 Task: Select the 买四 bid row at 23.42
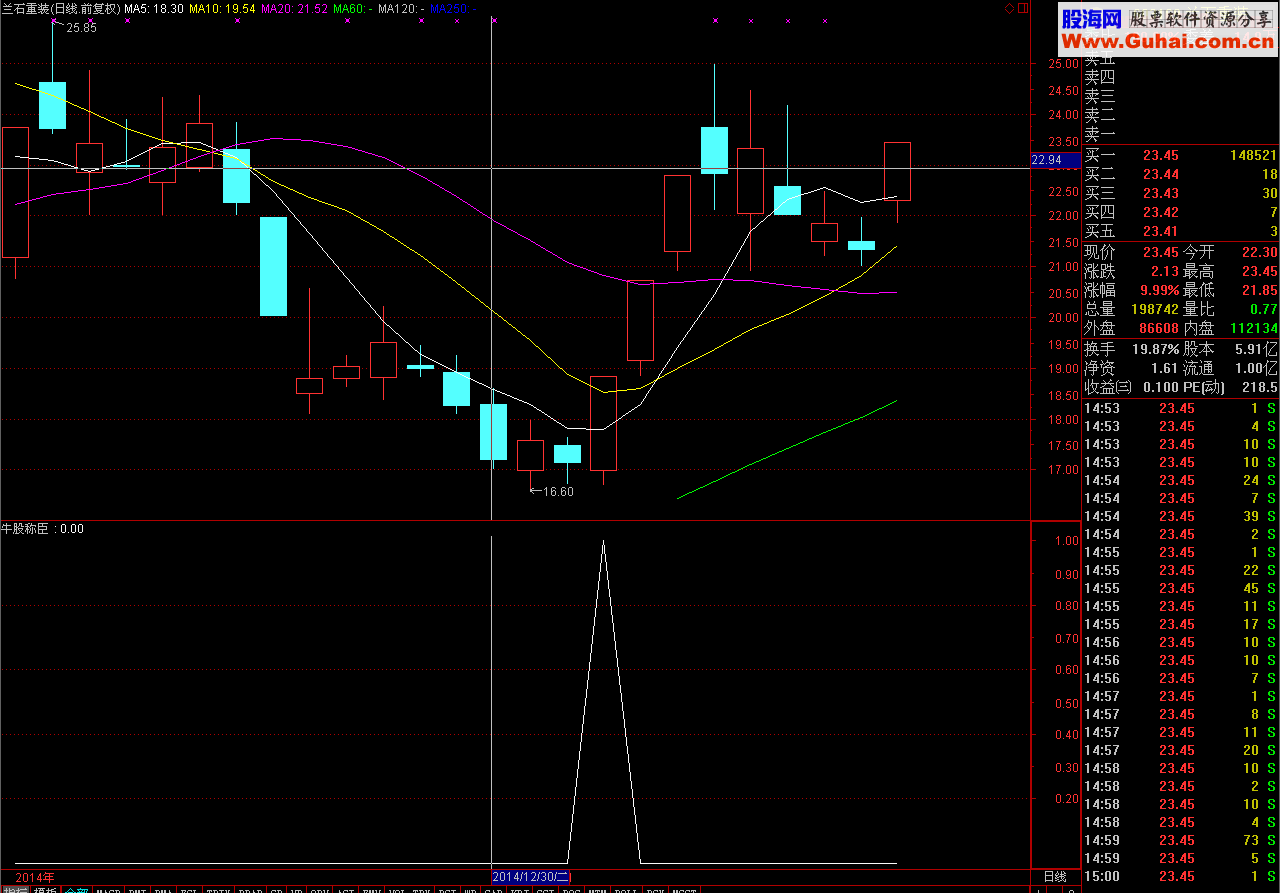point(1181,212)
